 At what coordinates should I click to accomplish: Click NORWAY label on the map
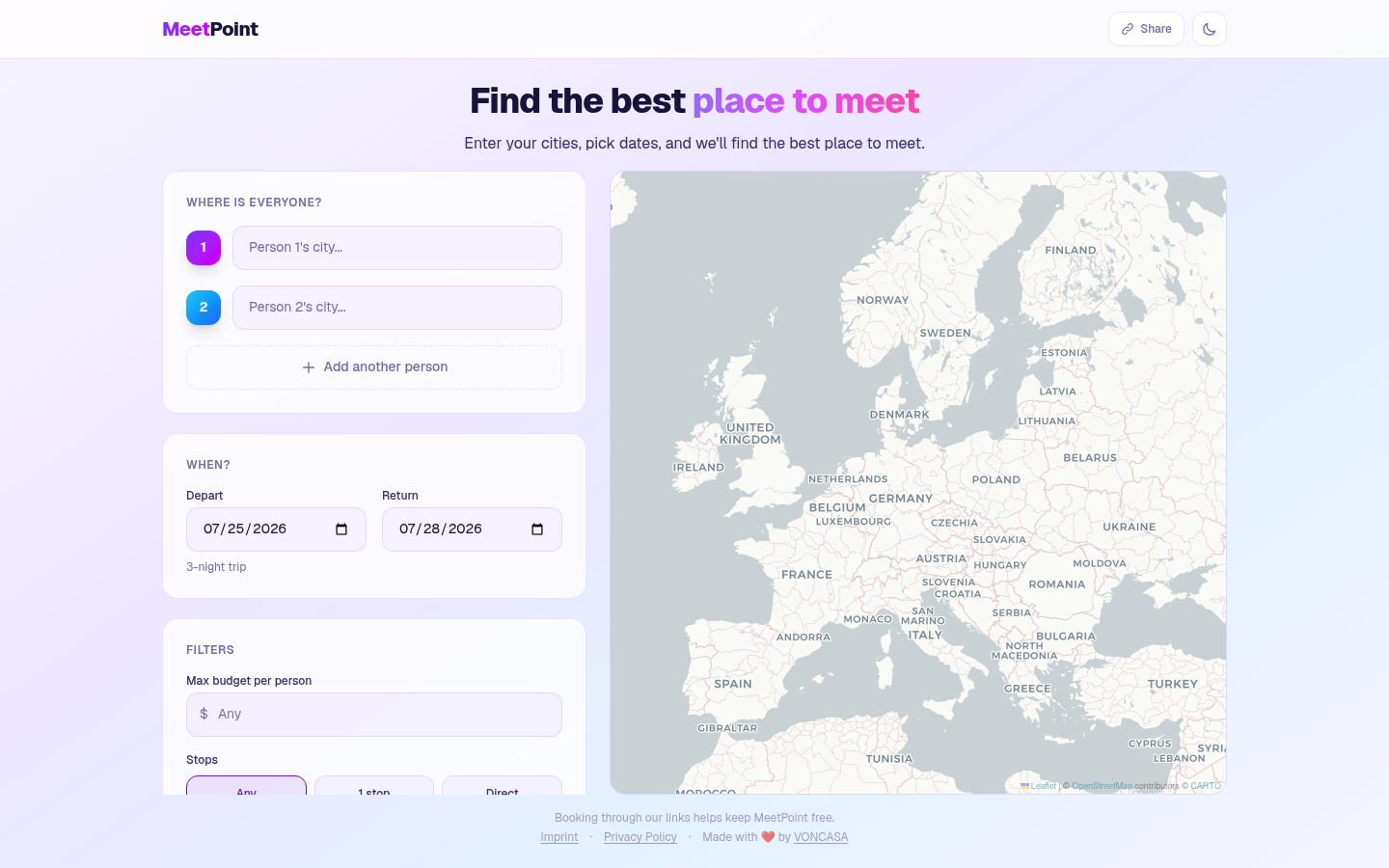pos(883,300)
